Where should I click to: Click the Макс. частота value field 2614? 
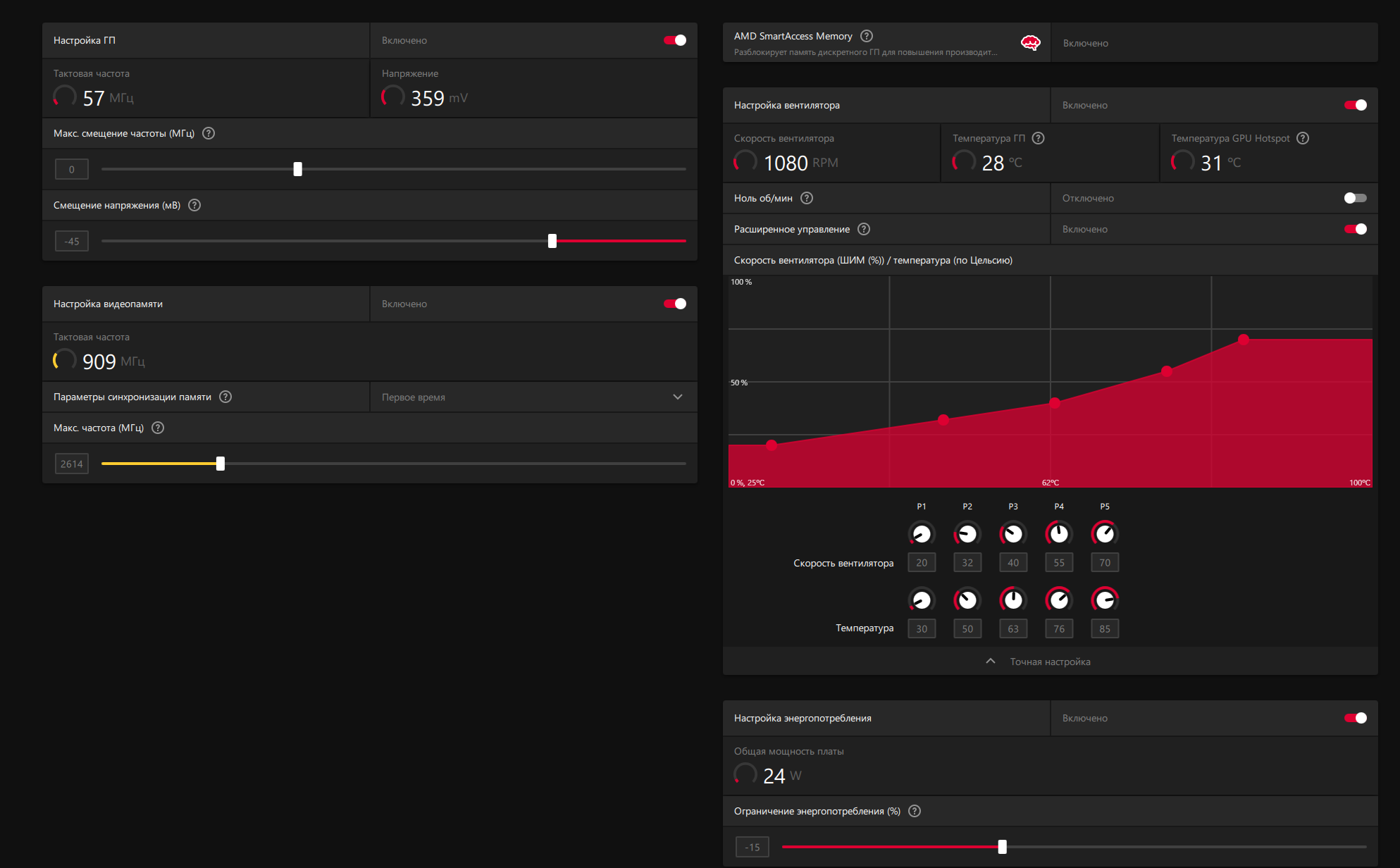pyautogui.click(x=72, y=464)
